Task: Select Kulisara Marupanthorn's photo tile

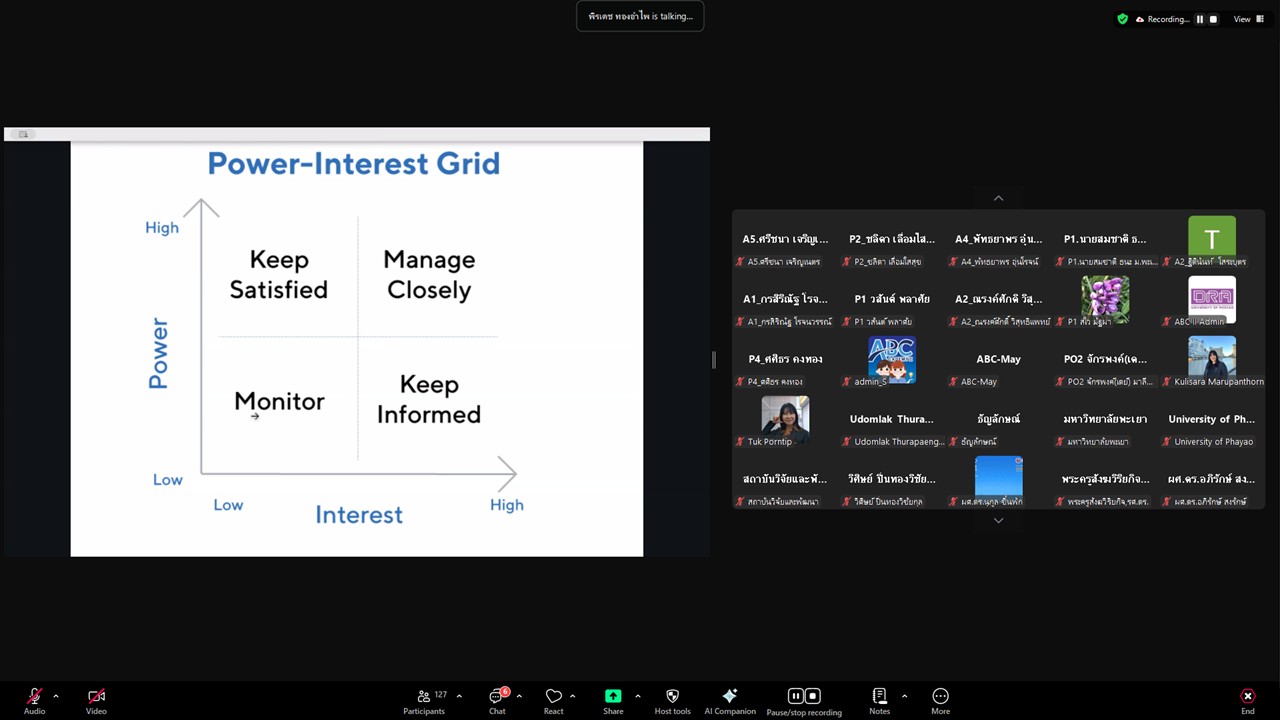Action: pos(1212,359)
